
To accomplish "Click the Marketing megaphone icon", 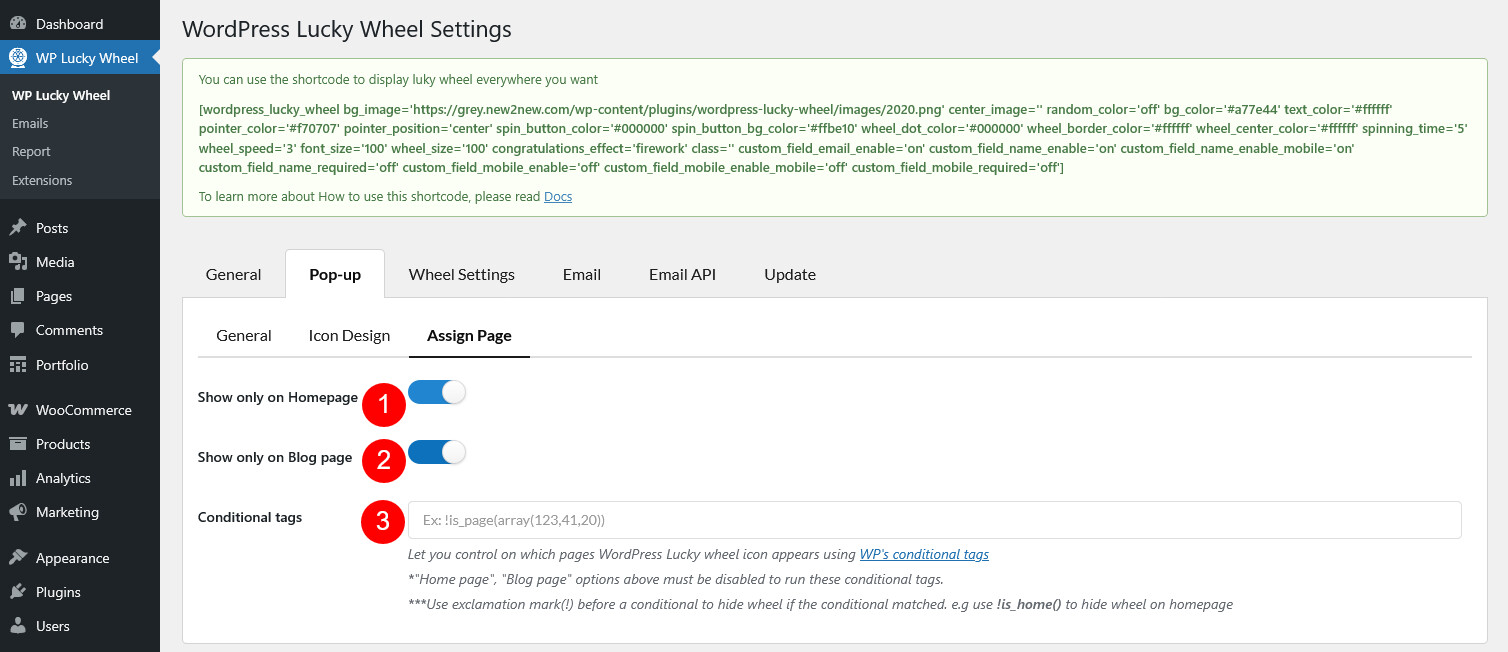I will [18, 512].
